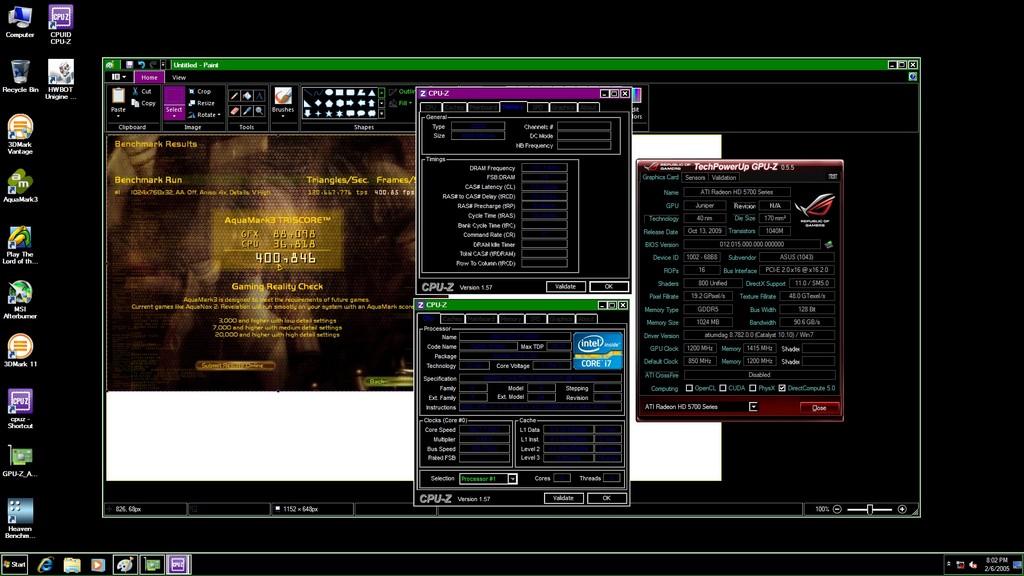Expand Brushes dropdown in Paint
This screenshot has width=1024, height=576.
tap(283, 115)
